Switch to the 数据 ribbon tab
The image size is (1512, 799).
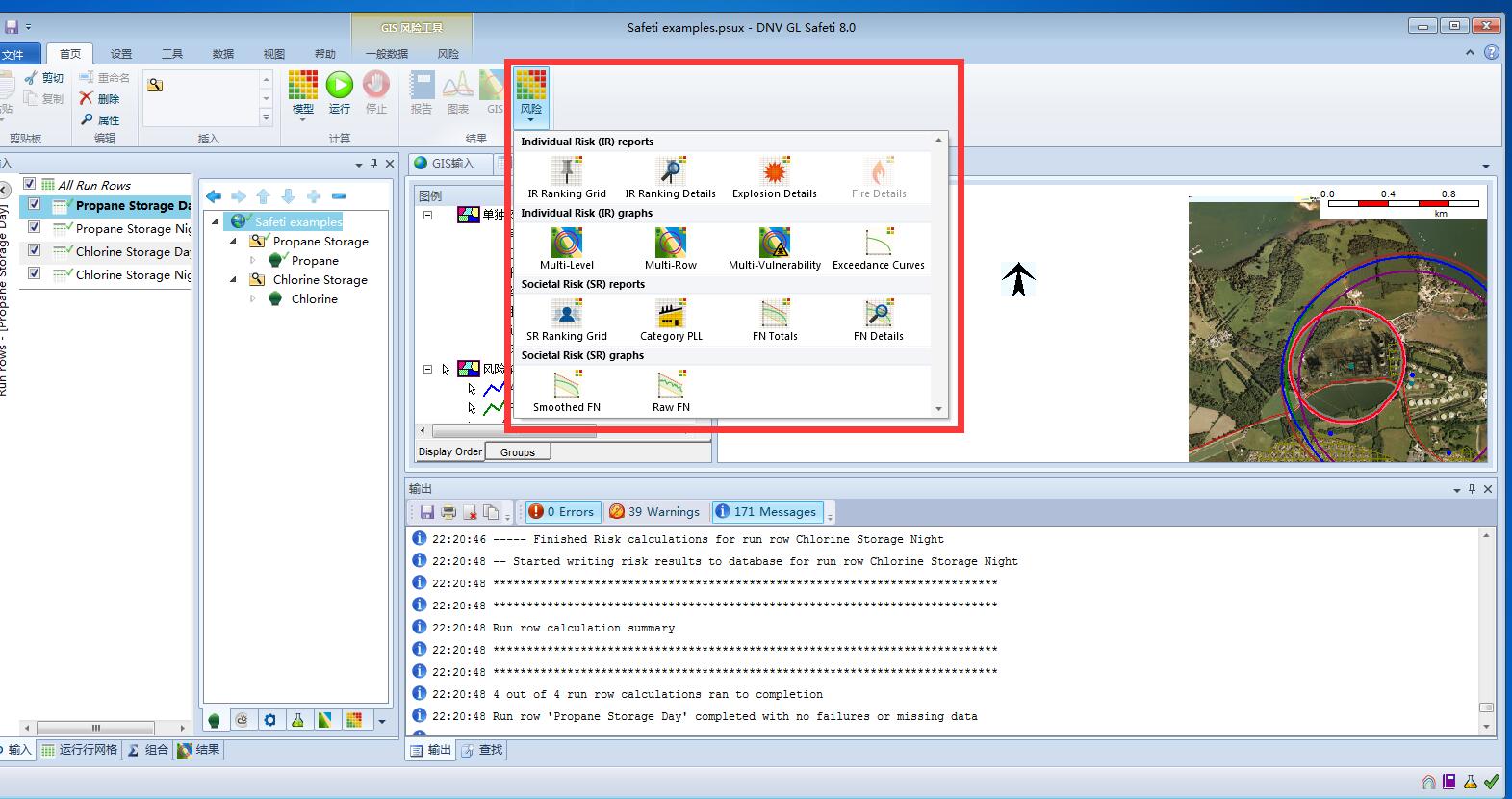click(223, 54)
